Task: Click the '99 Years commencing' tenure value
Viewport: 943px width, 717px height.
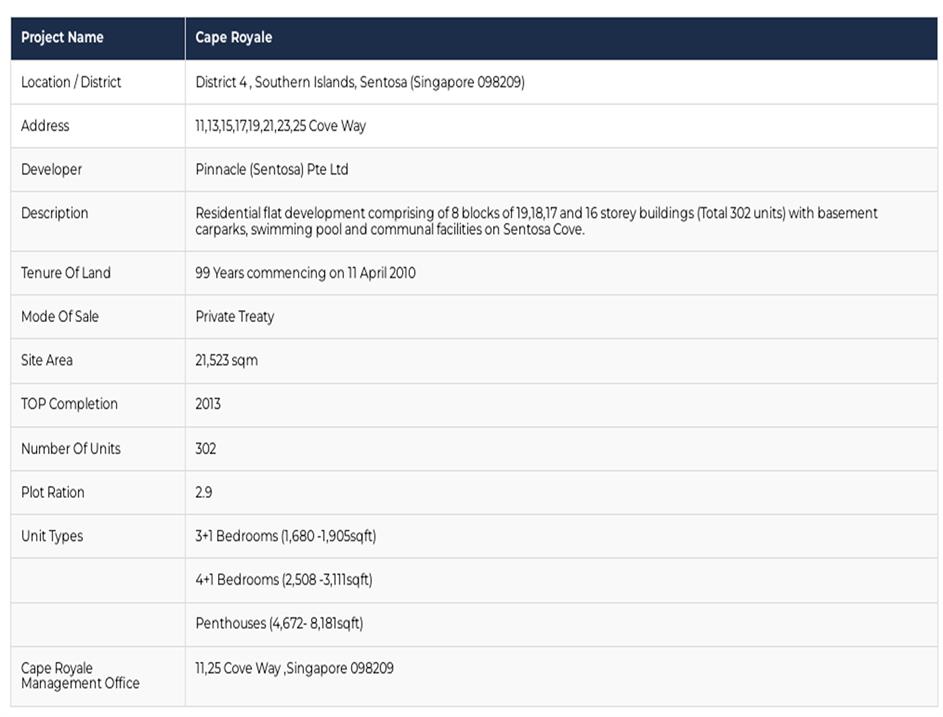Action: 305,273
